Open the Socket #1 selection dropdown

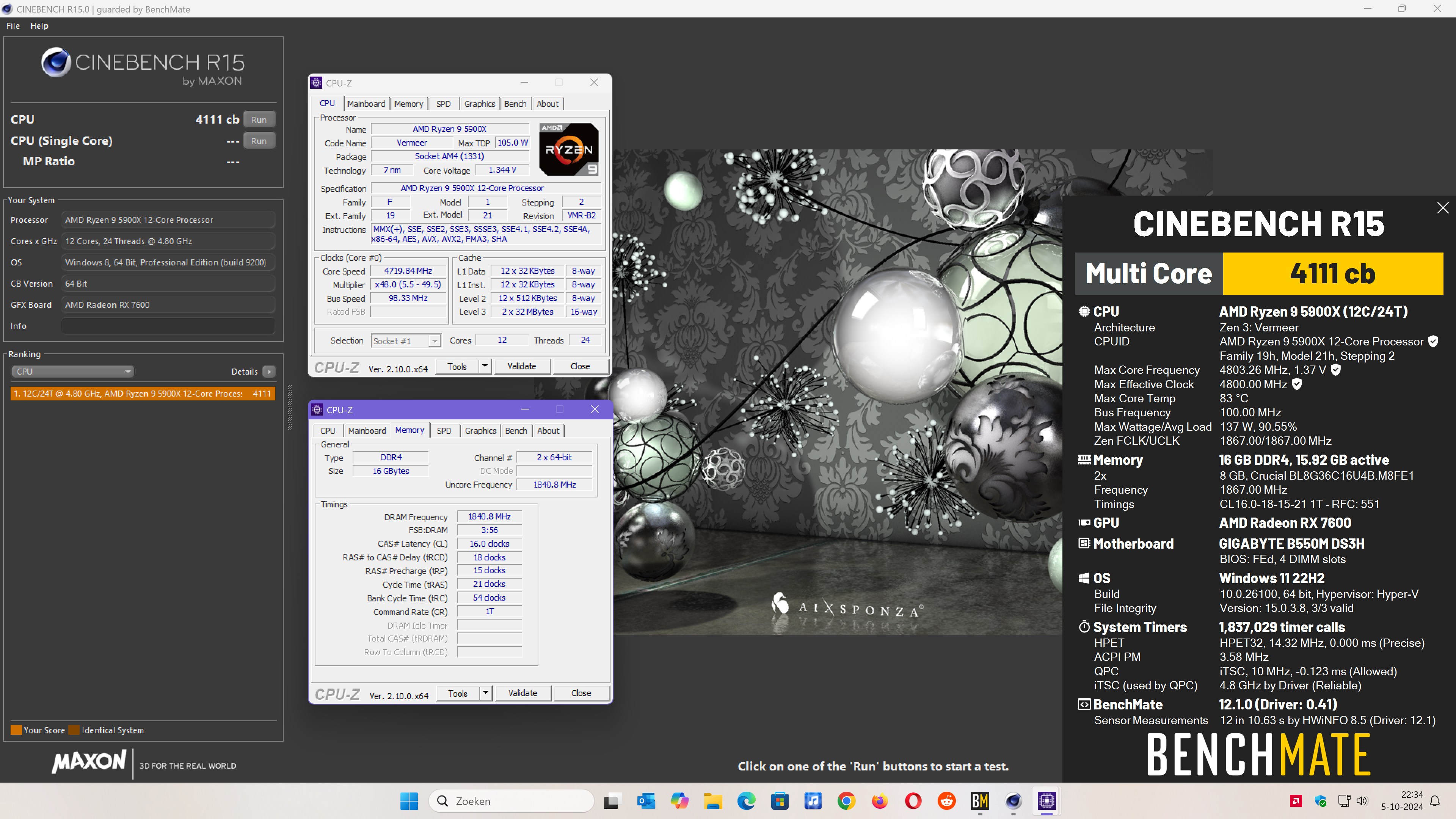coord(405,341)
